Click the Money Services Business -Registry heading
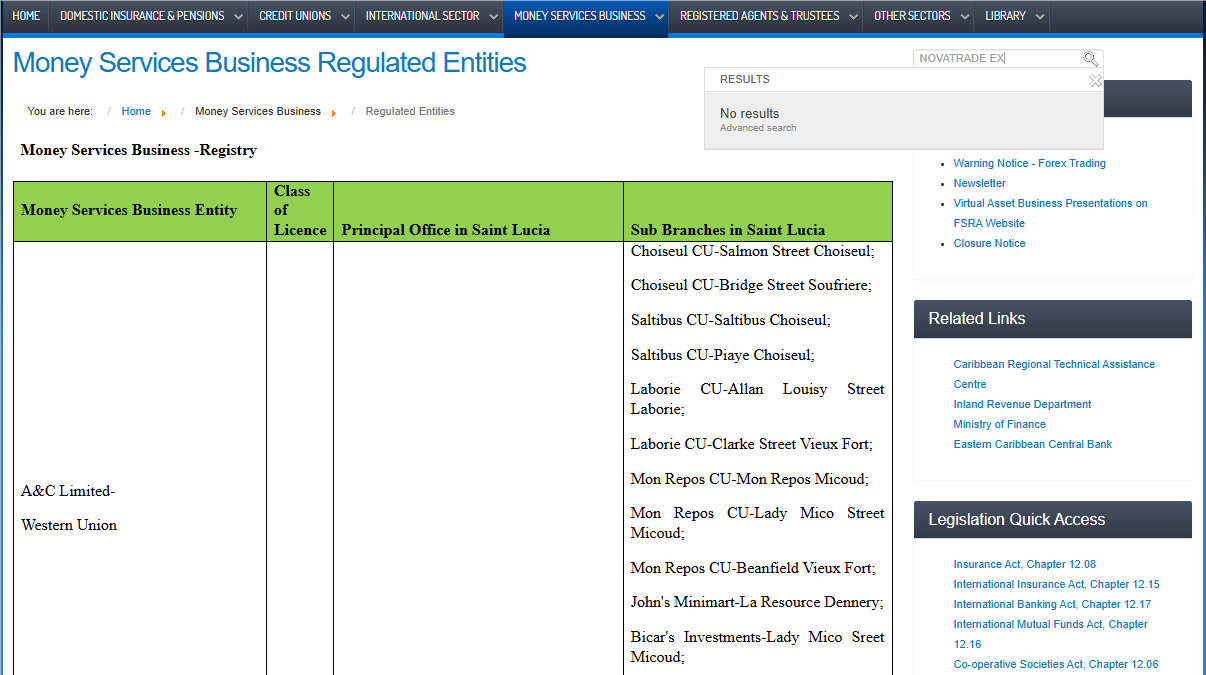The width and height of the screenshot is (1206, 675). [138, 150]
